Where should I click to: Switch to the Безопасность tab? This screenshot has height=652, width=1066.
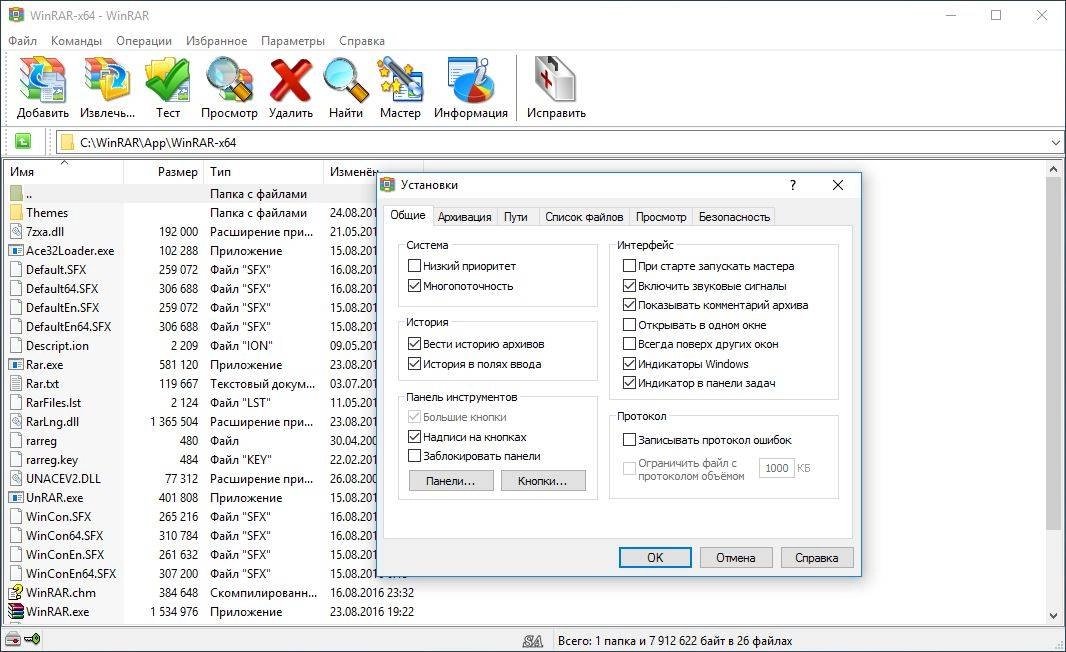734,217
